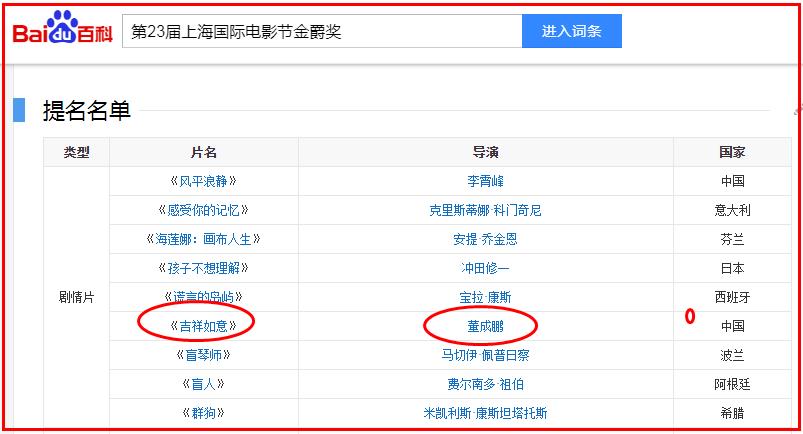Open the film link 《群狗》
Image resolution: width=803 pixels, height=434 pixels.
pyautogui.click(x=203, y=413)
